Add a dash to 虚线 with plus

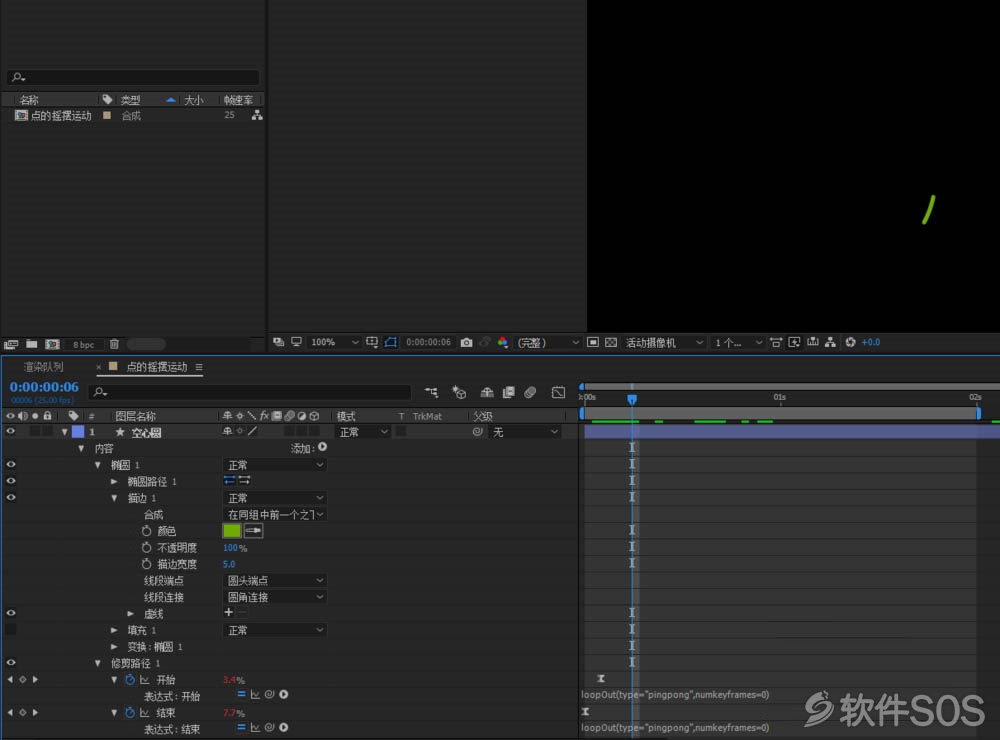[228, 612]
